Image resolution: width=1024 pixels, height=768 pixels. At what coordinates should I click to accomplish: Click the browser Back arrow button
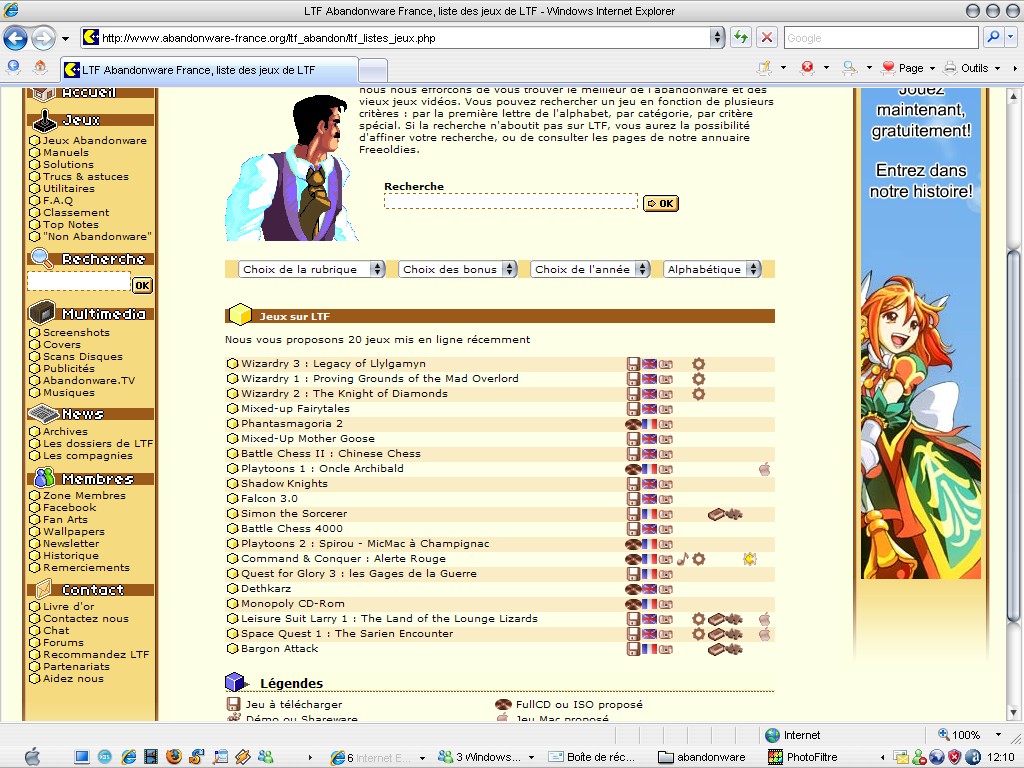(x=16, y=38)
